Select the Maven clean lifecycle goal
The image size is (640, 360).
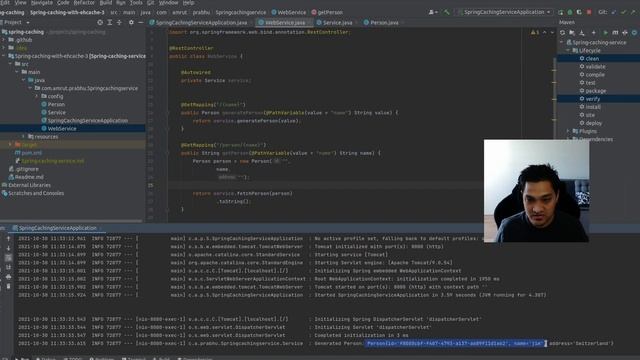click(x=592, y=59)
